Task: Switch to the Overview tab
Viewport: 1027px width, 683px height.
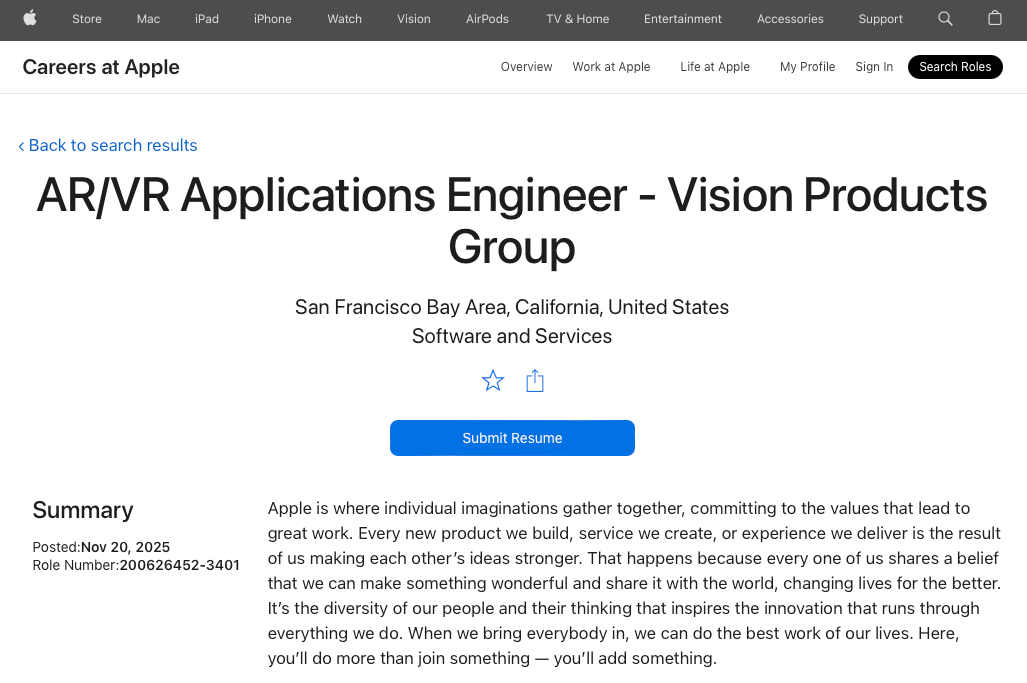Action: [x=526, y=67]
